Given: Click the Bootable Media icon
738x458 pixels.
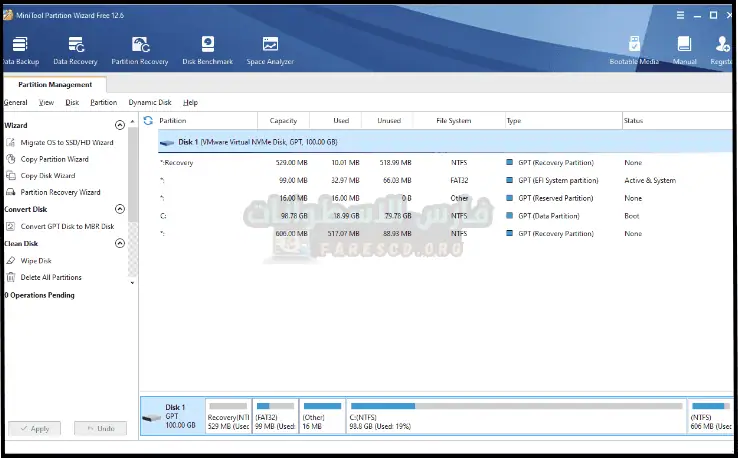Looking at the screenshot, I should [x=635, y=50].
